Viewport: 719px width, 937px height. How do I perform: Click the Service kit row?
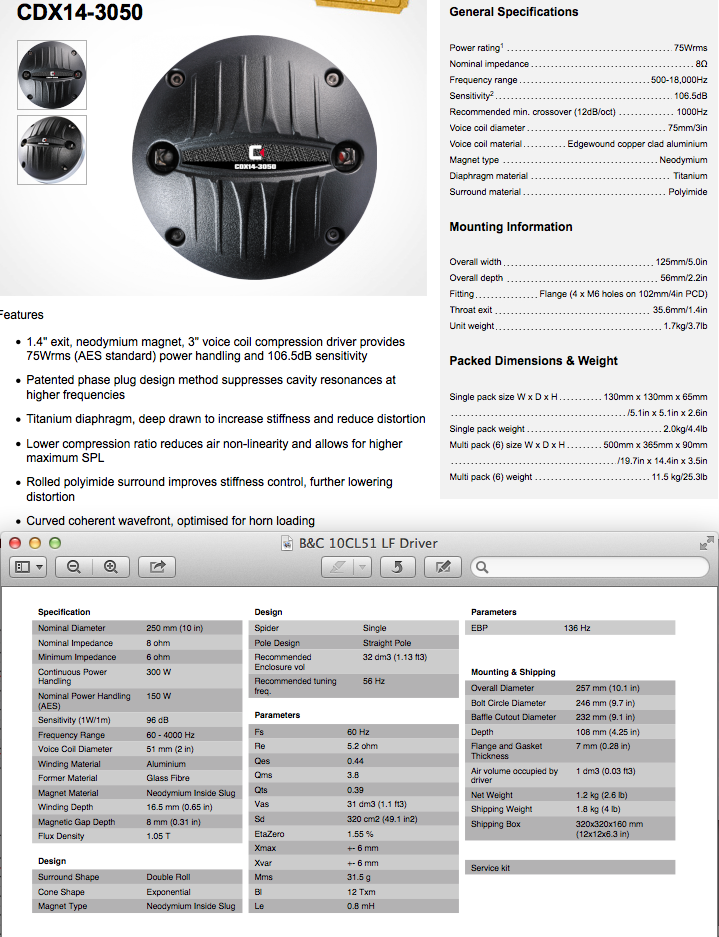(x=570, y=868)
